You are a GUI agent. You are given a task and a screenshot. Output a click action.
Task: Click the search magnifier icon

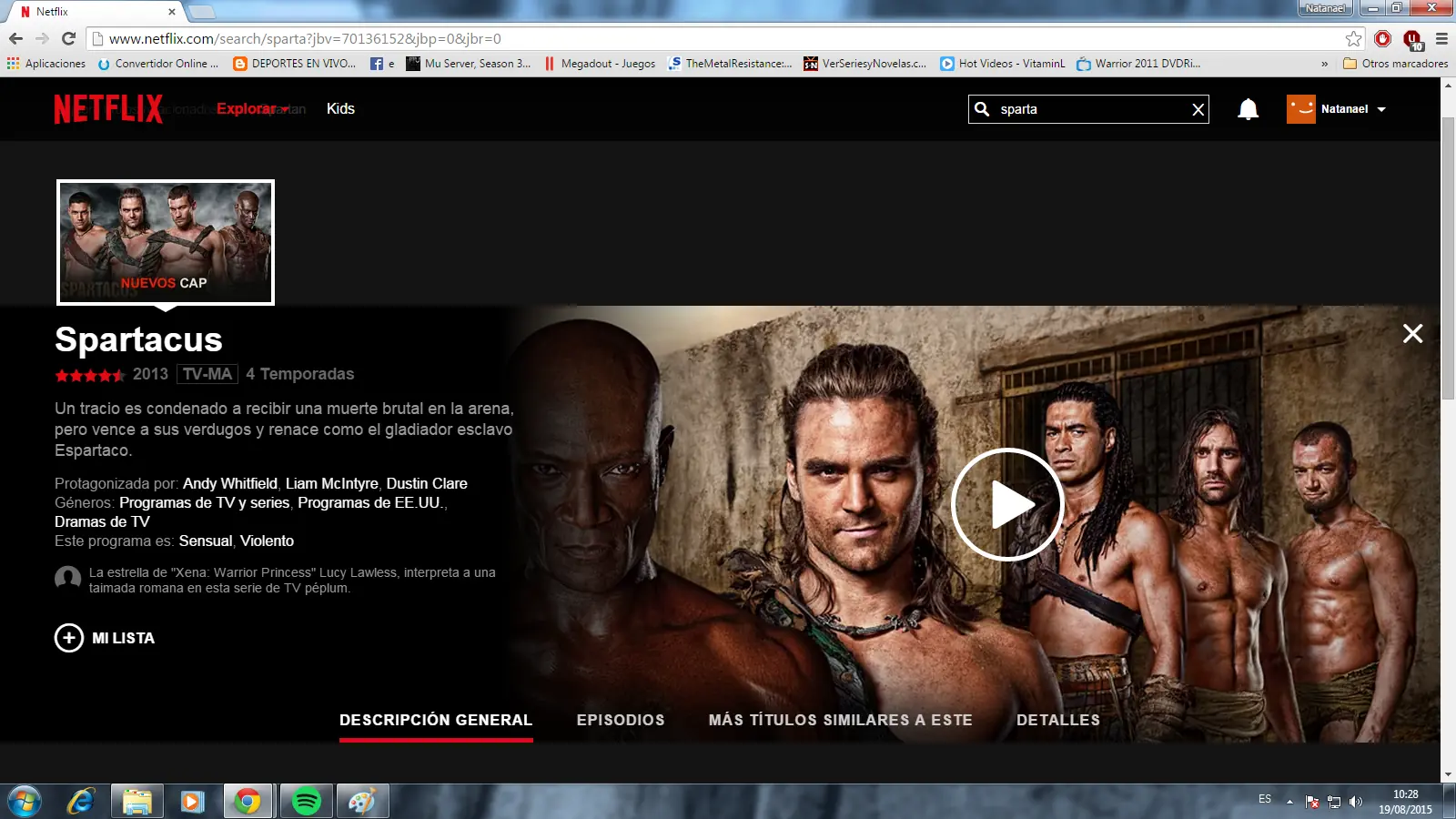(982, 109)
